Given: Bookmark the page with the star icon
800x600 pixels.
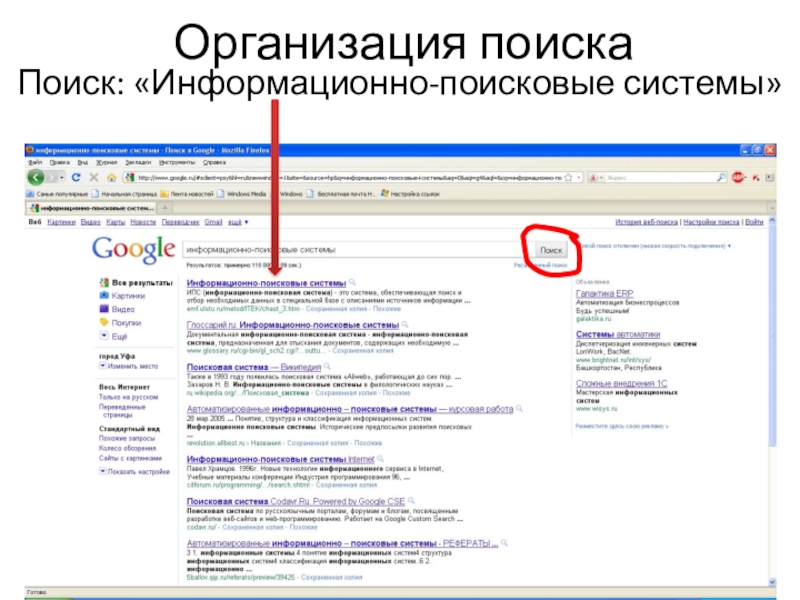Looking at the screenshot, I should tap(568, 178).
